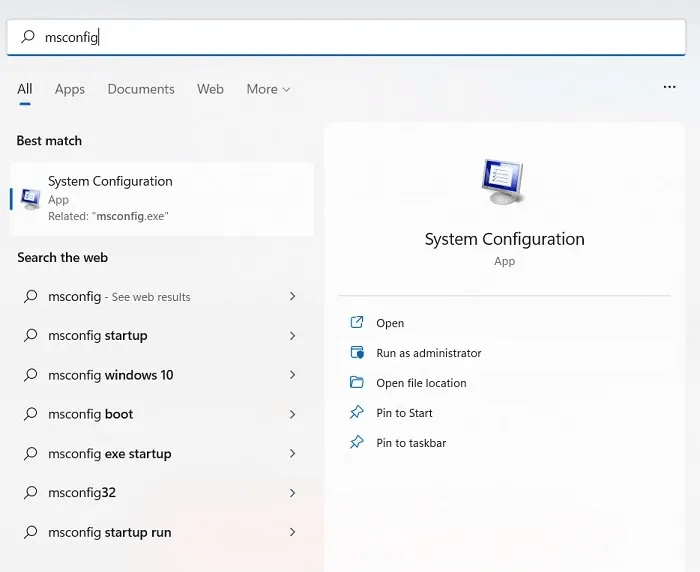Click the System Configuration icon in Best match
The height and width of the screenshot is (572, 700).
[31, 198]
